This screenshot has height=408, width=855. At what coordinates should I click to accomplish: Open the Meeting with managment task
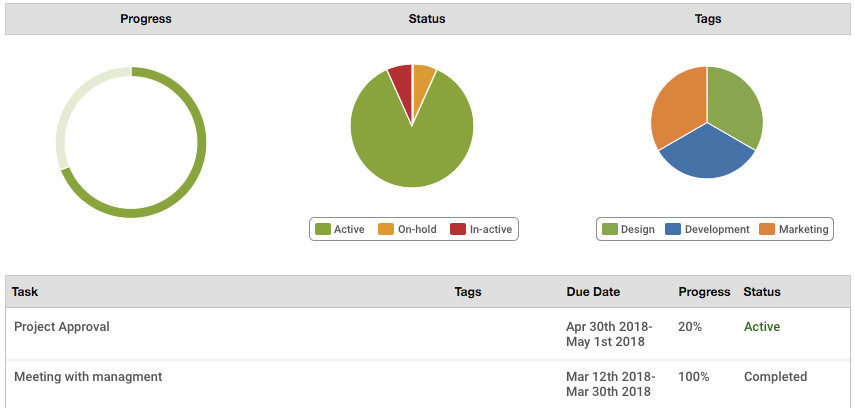(88, 377)
